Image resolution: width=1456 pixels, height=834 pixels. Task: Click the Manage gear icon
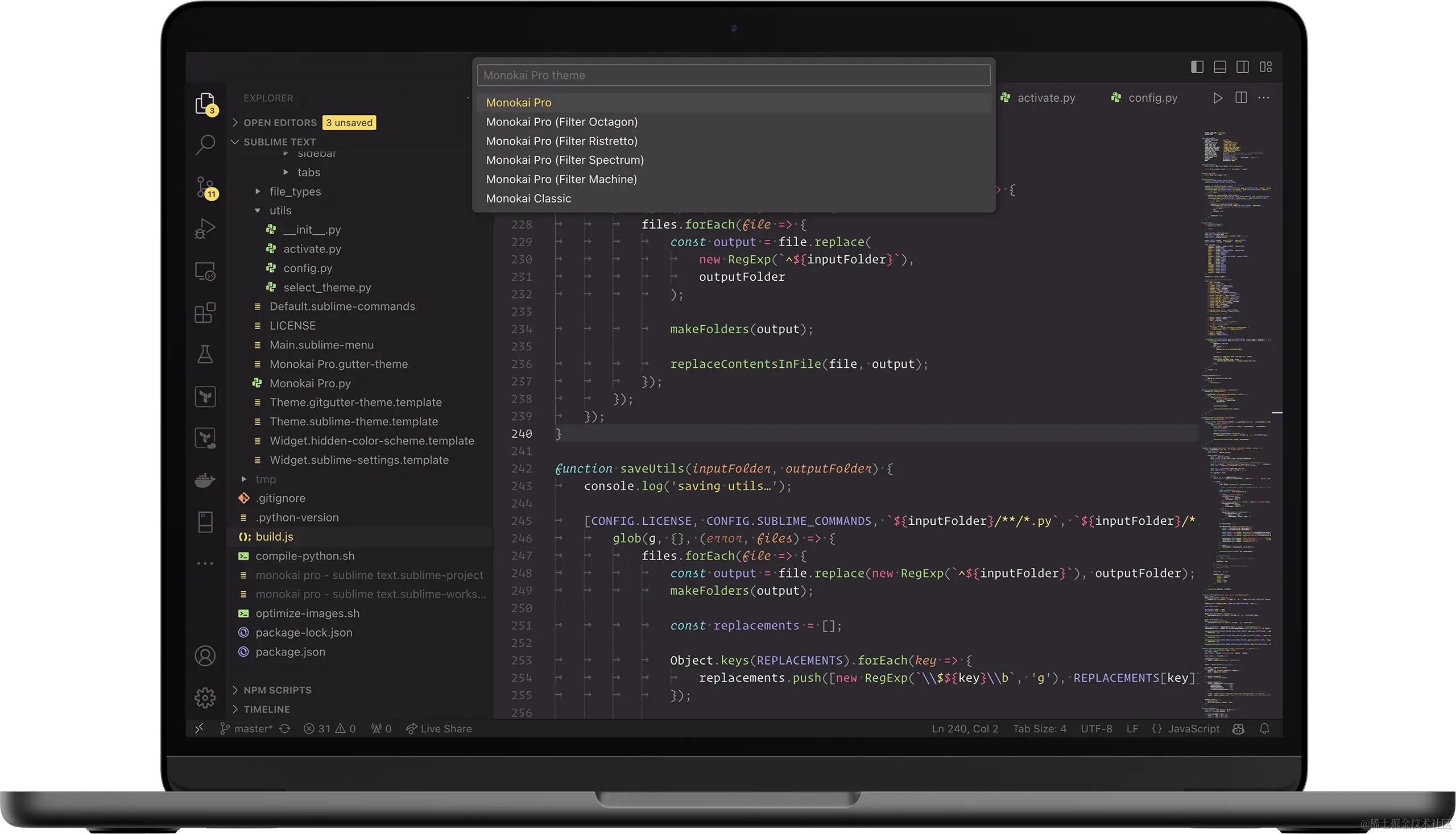(205, 698)
